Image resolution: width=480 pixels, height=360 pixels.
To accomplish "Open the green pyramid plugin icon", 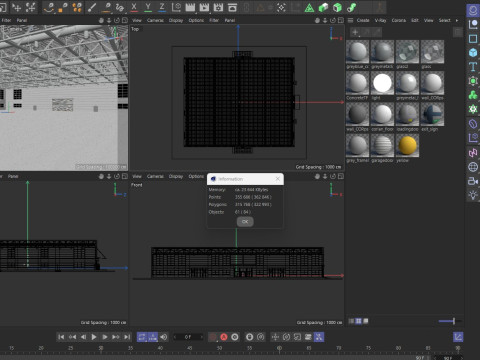I will coord(309,7).
